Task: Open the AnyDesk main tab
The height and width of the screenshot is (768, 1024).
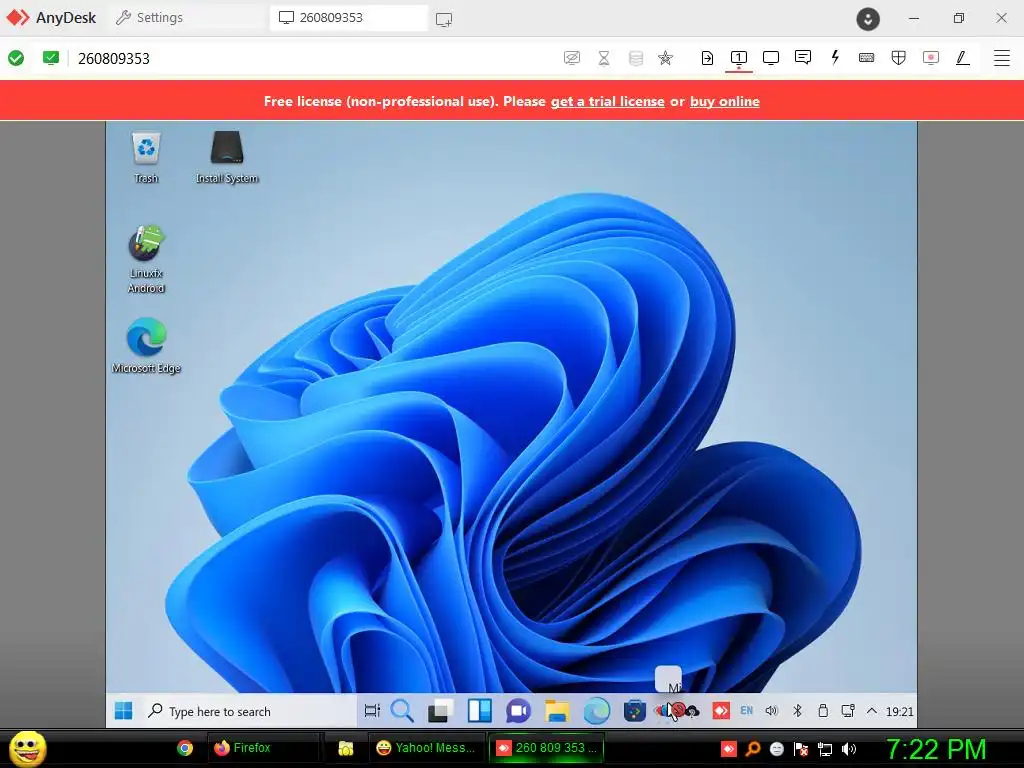Action: coord(51,18)
